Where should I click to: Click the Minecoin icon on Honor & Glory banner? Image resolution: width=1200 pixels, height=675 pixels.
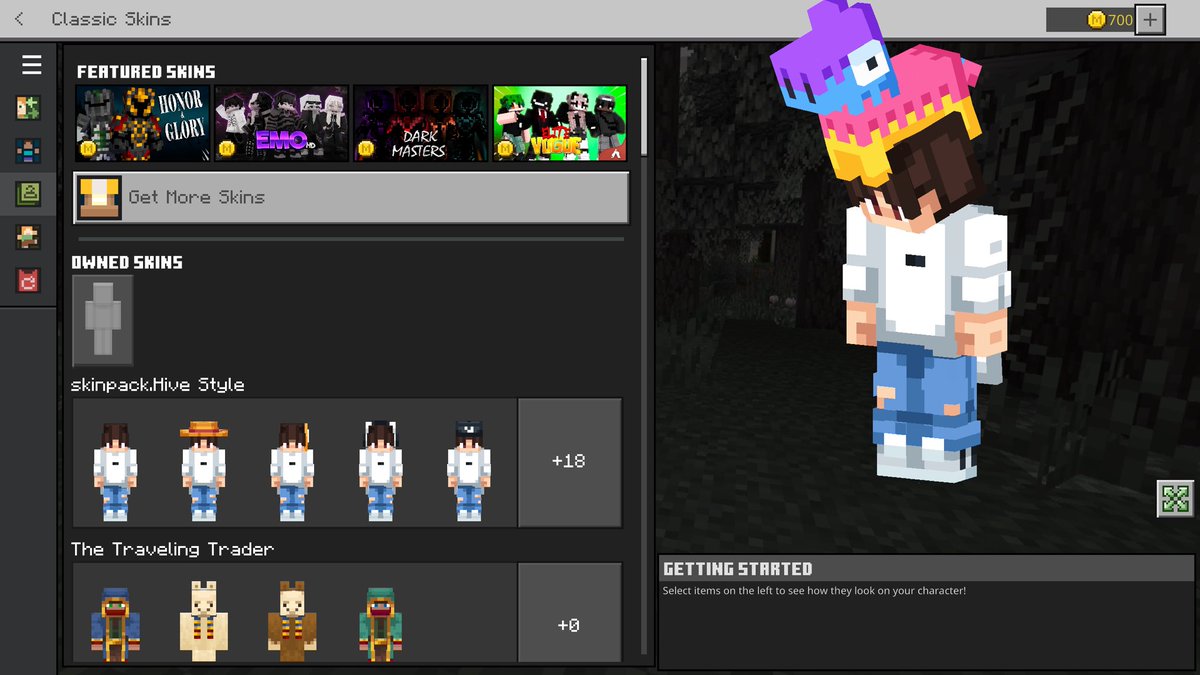(87, 149)
